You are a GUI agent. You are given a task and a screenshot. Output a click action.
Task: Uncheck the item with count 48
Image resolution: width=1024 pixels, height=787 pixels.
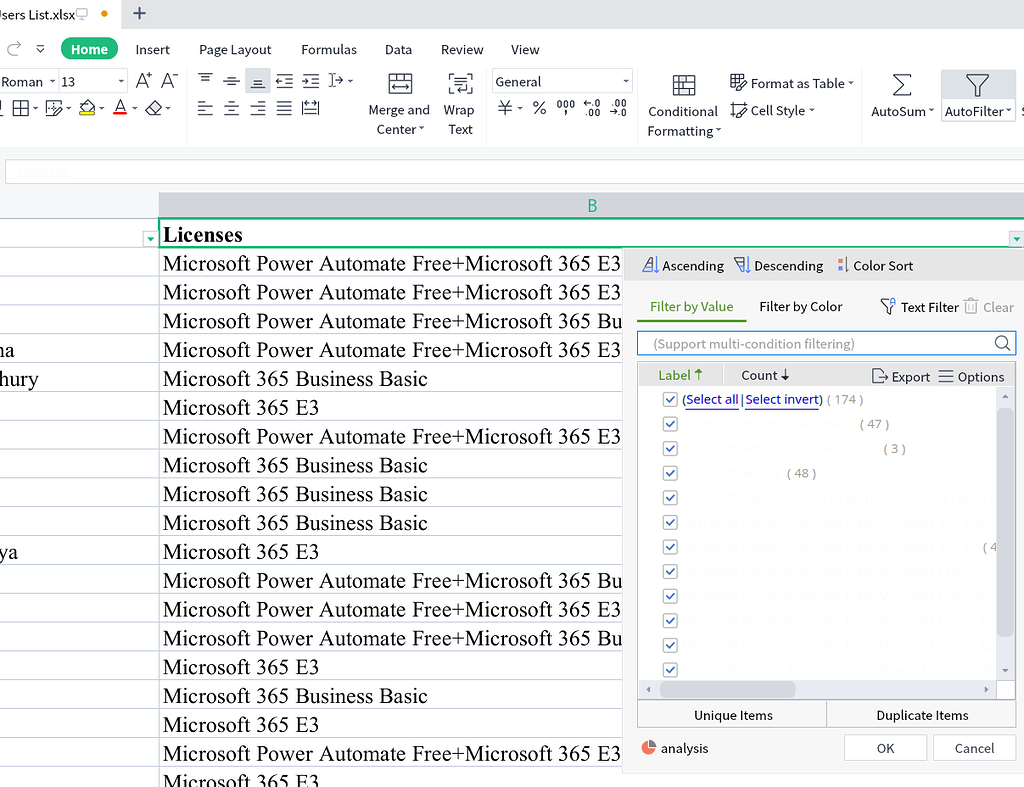coord(670,473)
